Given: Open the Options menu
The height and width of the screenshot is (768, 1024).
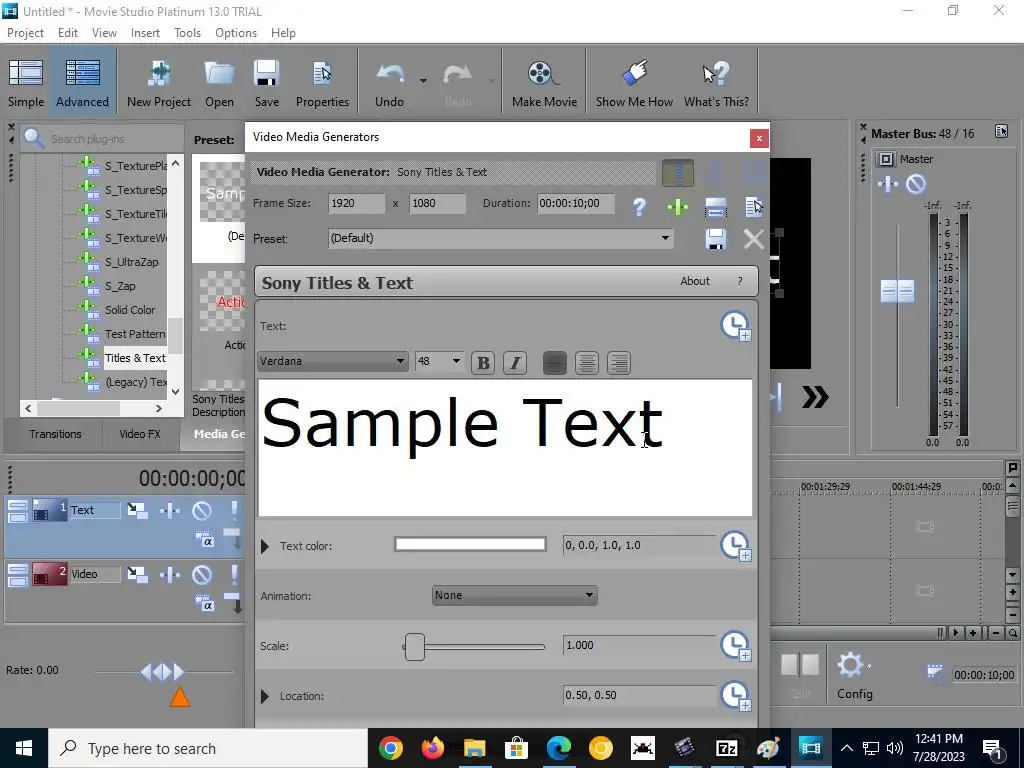Looking at the screenshot, I should tap(236, 33).
